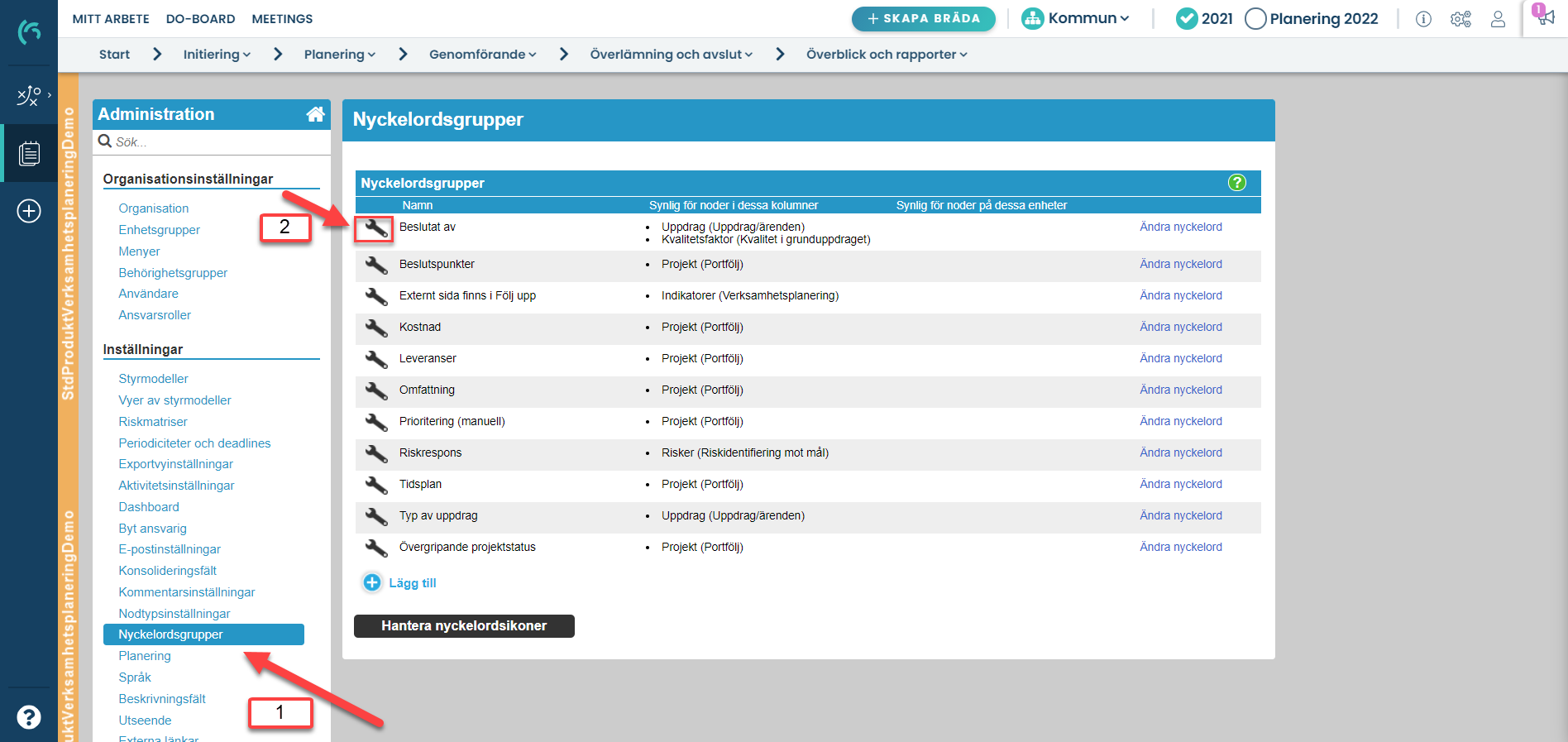Open Vyer av styrmodeller link
Viewport: 1568px width, 742px height.
174,400
